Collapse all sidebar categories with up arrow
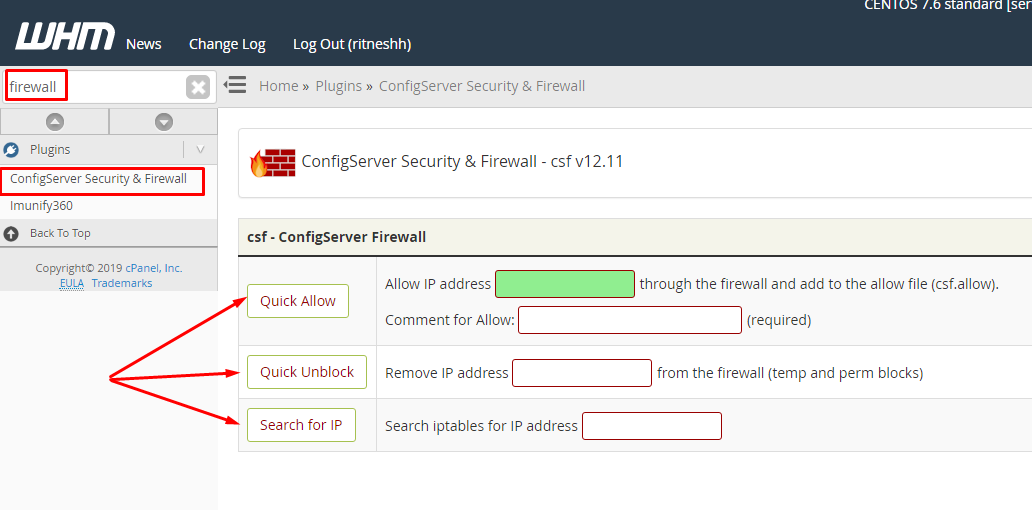1032x510 pixels. pyautogui.click(x=55, y=122)
